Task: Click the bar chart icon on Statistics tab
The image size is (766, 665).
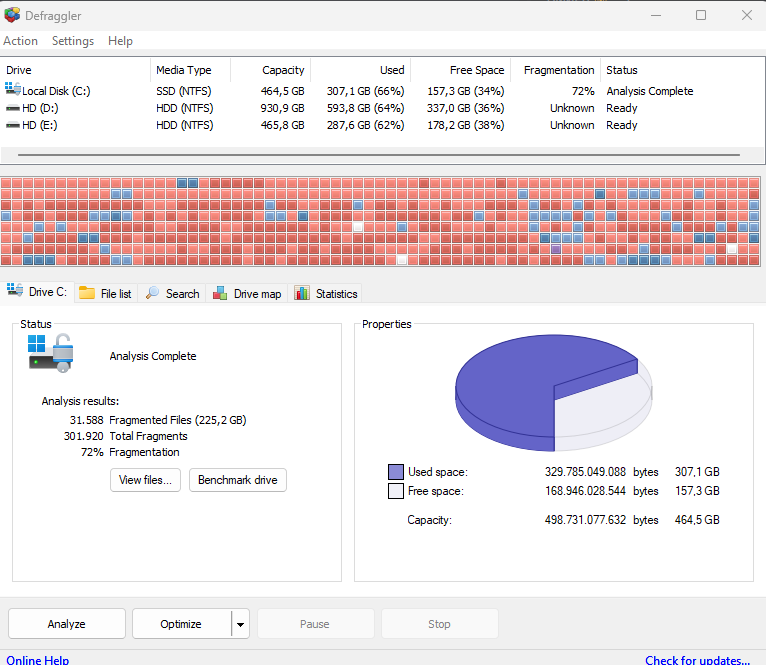Action: (x=302, y=293)
